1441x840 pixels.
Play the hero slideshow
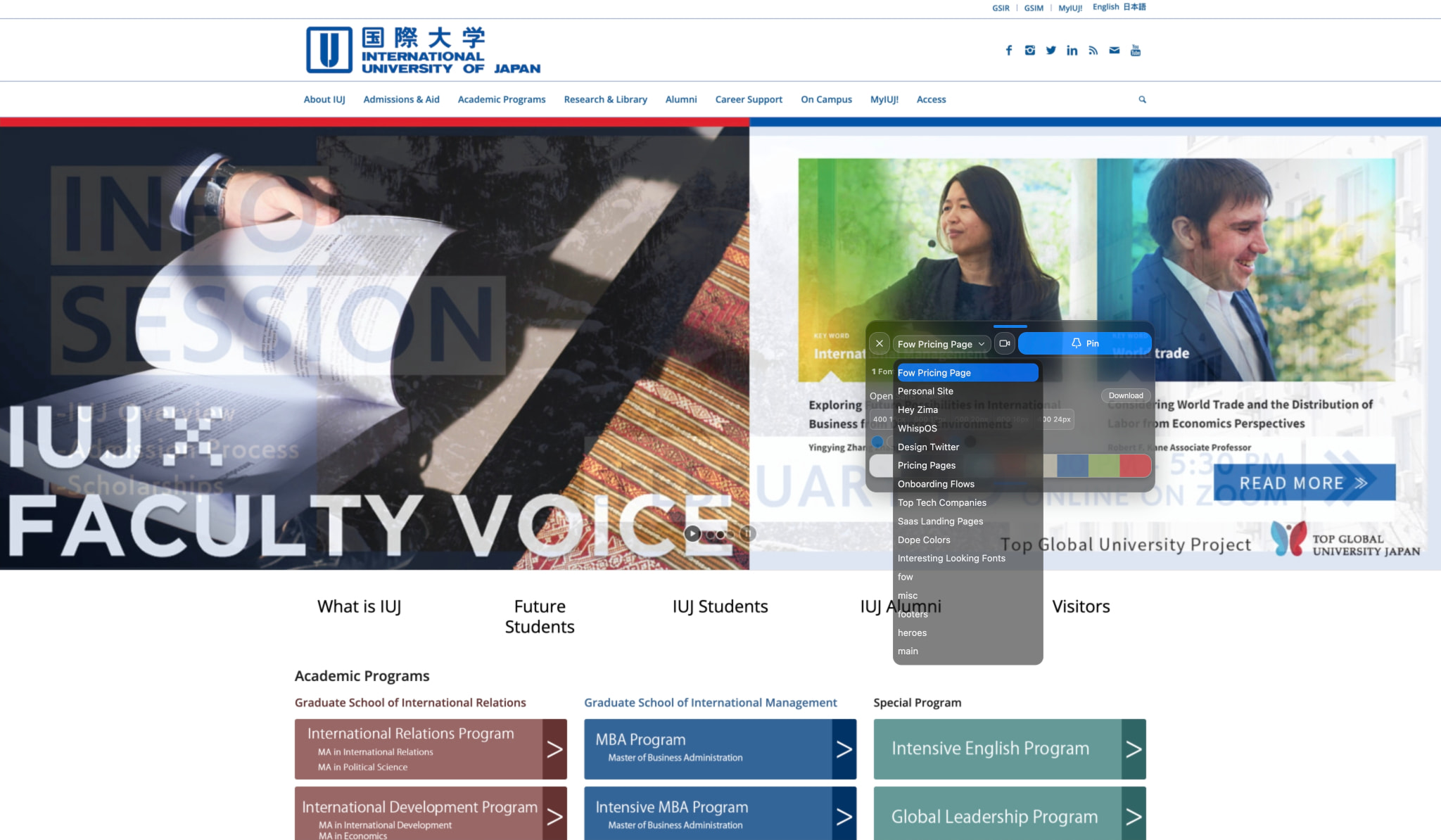[x=692, y=533]
